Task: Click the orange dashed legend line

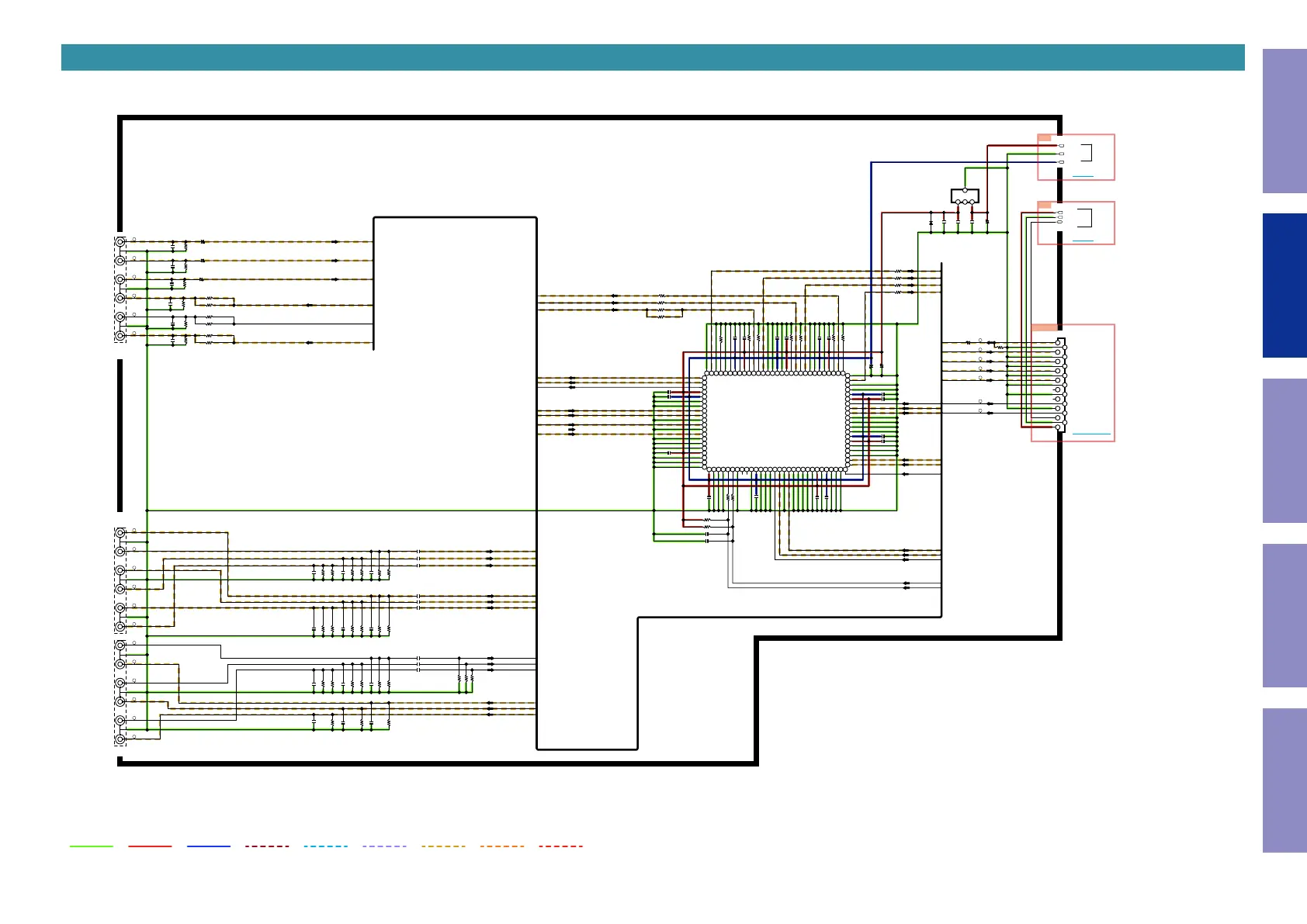Action: [502, 846]
